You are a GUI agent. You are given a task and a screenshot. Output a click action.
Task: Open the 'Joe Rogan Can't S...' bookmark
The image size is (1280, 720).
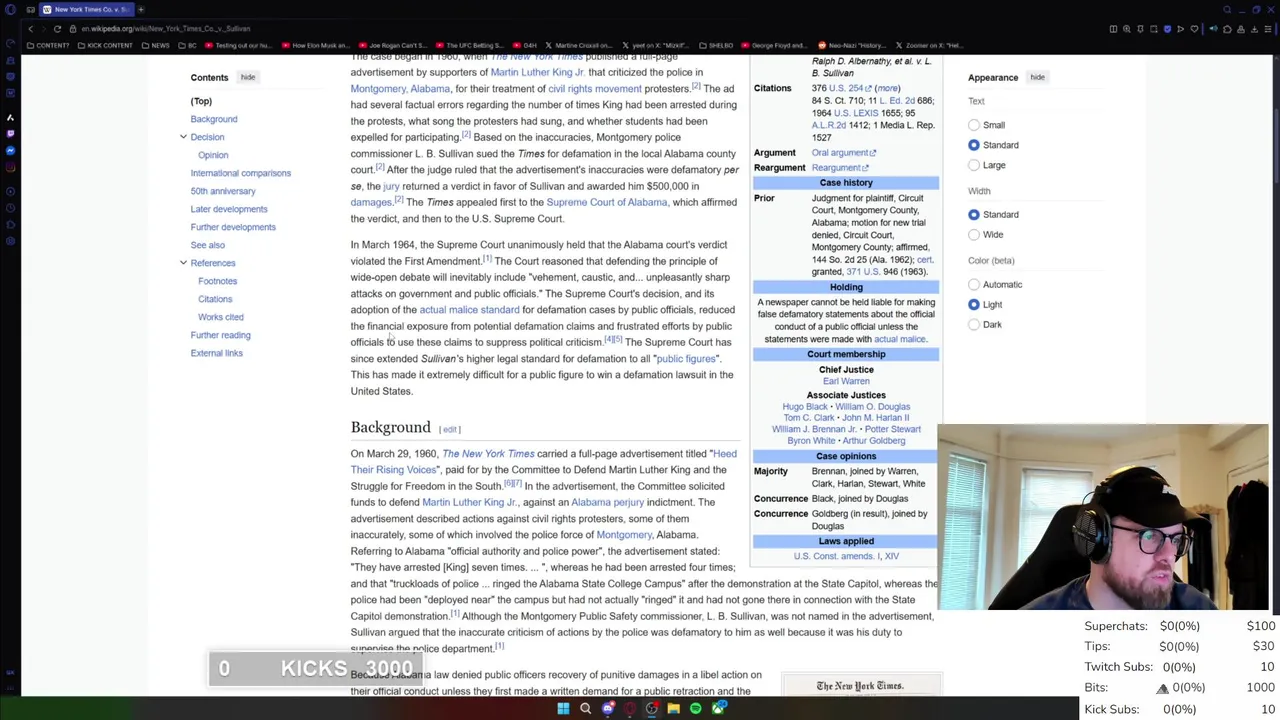click(392, 45)
